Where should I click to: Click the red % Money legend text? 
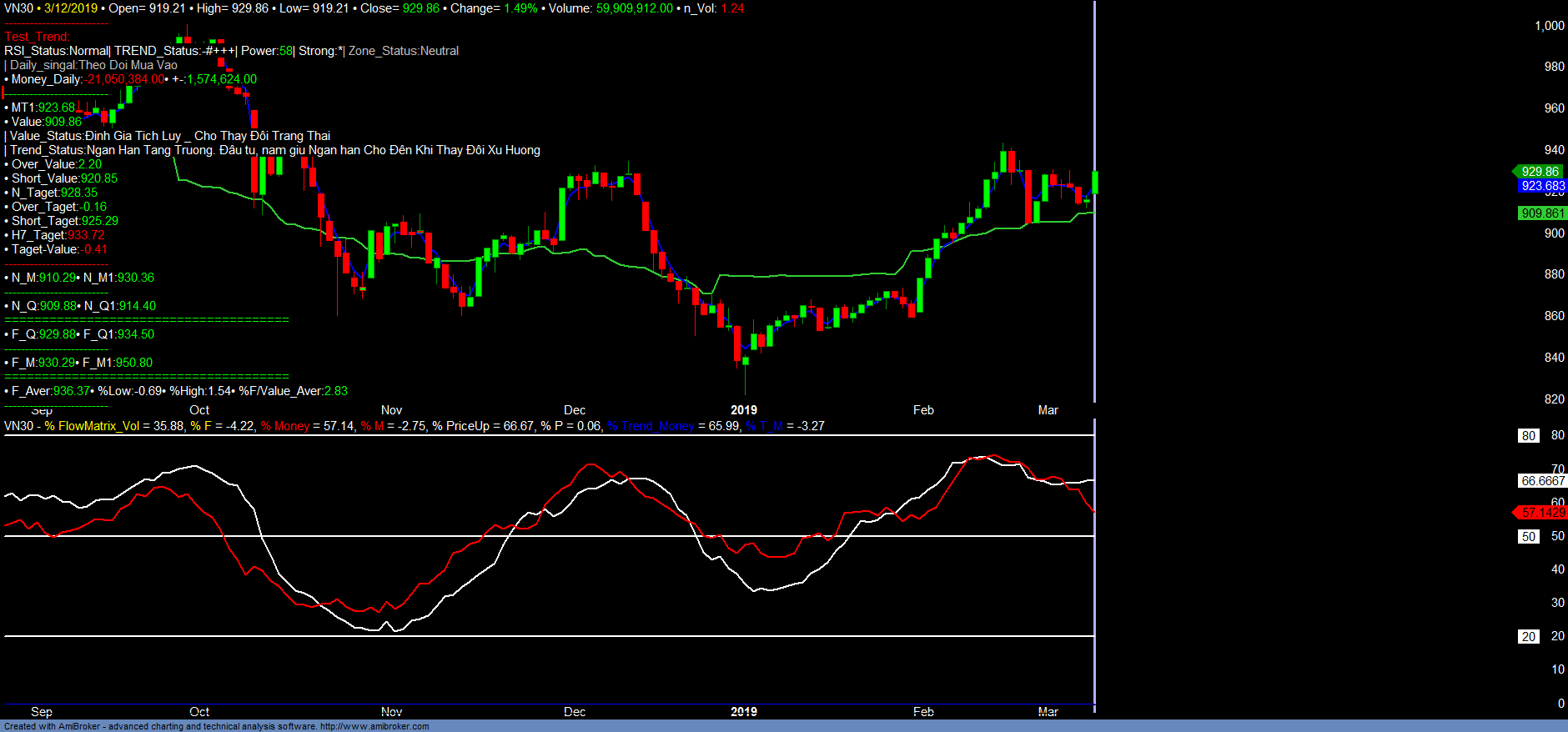tap(285, 426)
